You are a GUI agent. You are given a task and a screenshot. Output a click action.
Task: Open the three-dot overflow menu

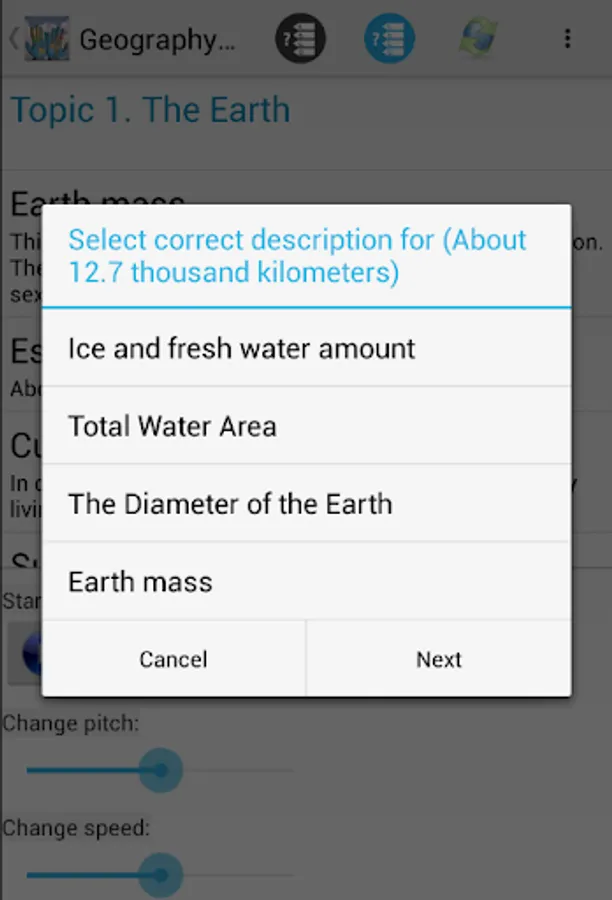tap(567, 38)
